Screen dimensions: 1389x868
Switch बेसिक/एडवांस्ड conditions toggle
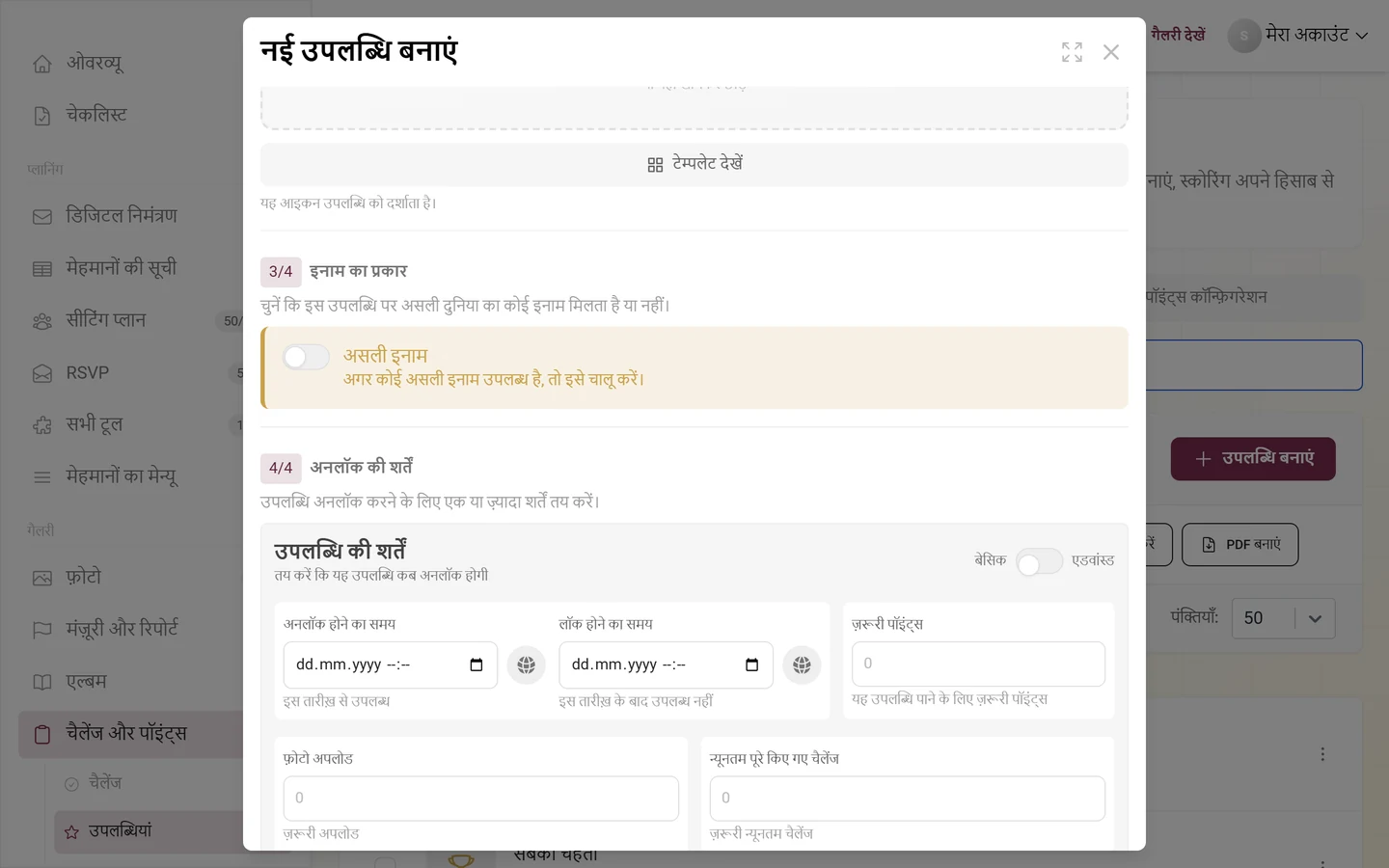(x=1039, y=561)
